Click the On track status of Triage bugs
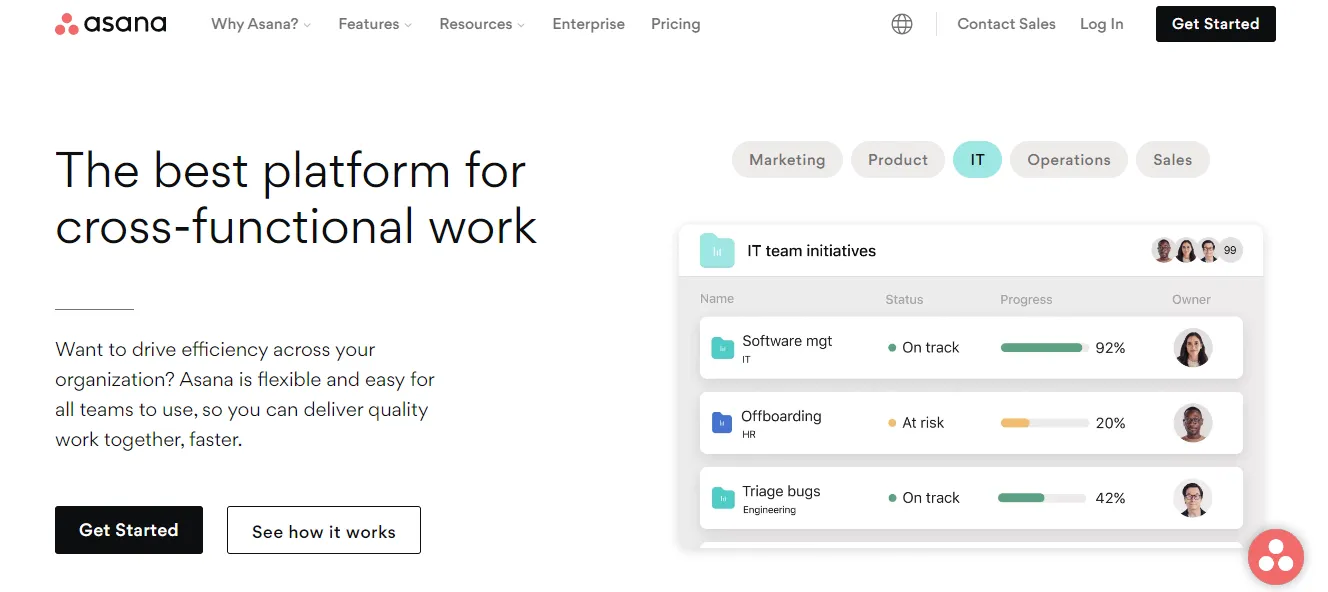This screenshot has width=1328, height=592. point(923,498)
